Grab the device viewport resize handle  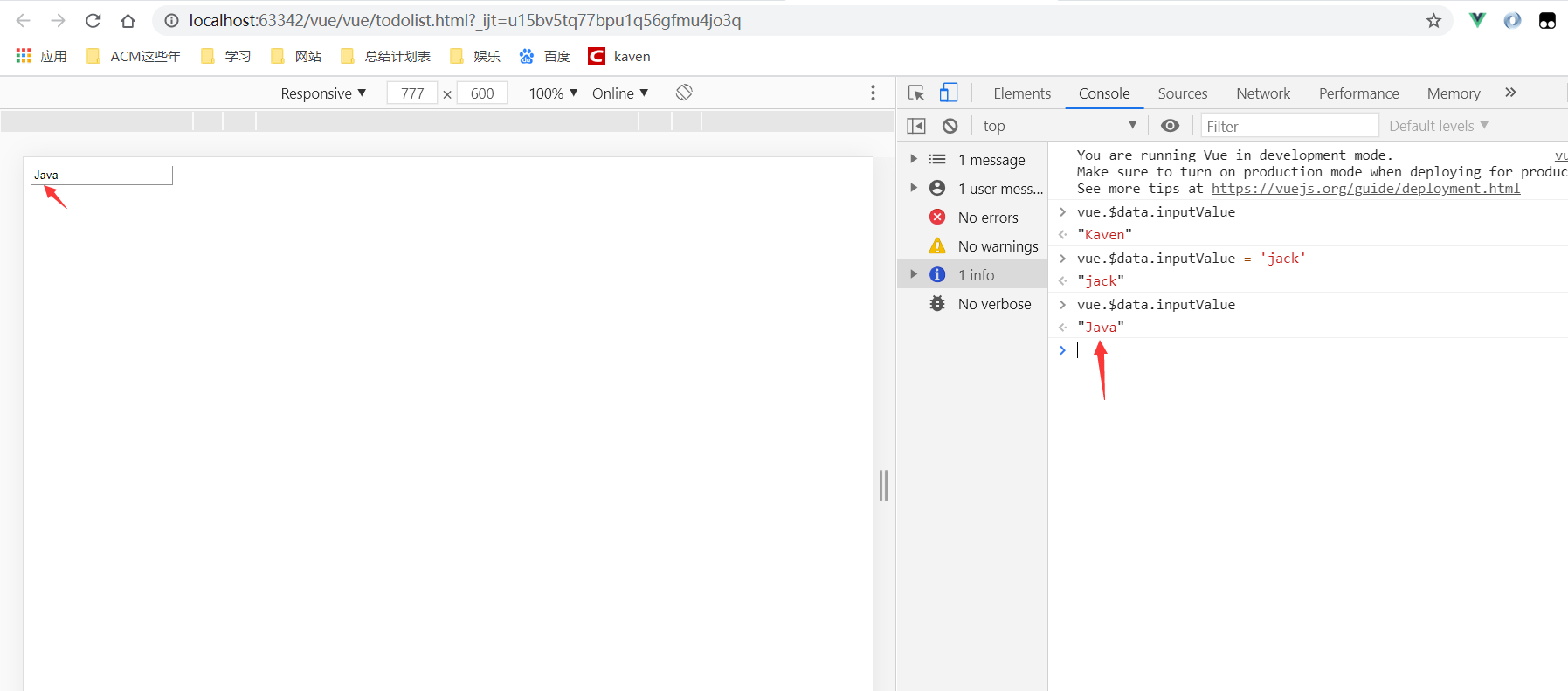(x=883, y=486)
